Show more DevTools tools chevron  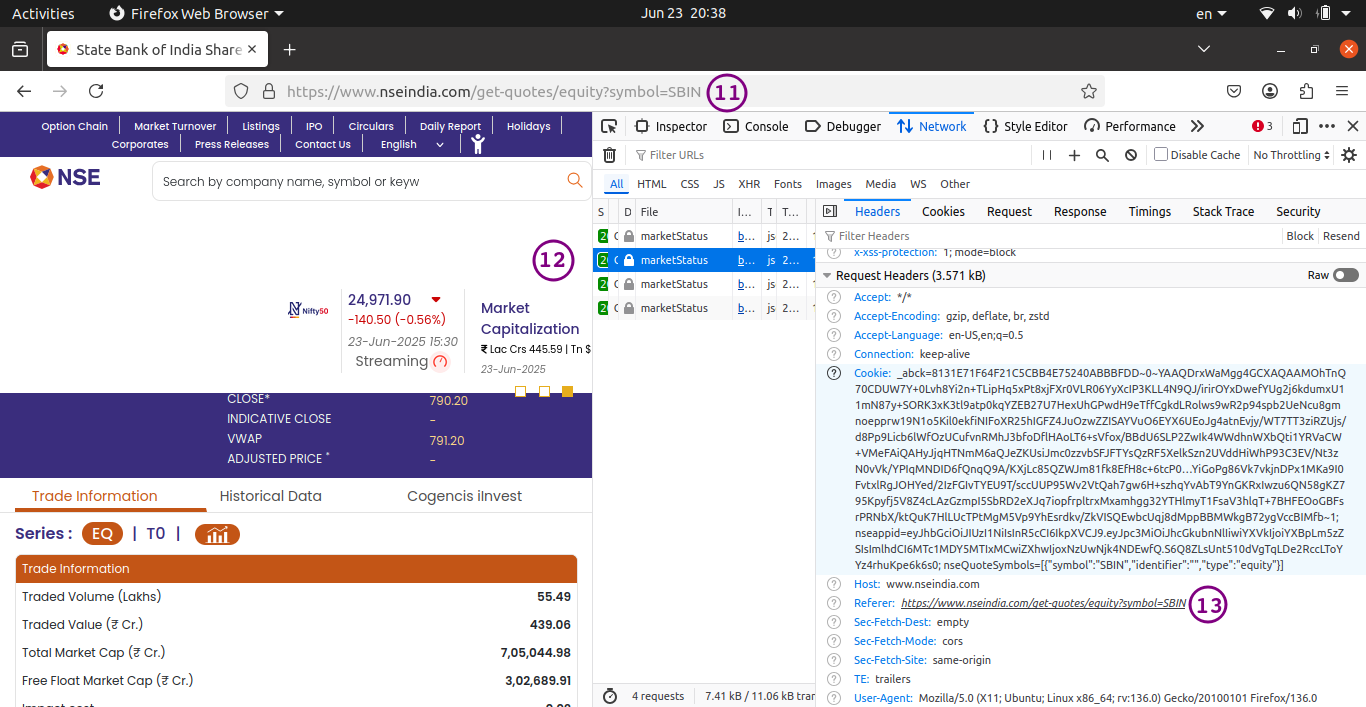click(1197, 126)
